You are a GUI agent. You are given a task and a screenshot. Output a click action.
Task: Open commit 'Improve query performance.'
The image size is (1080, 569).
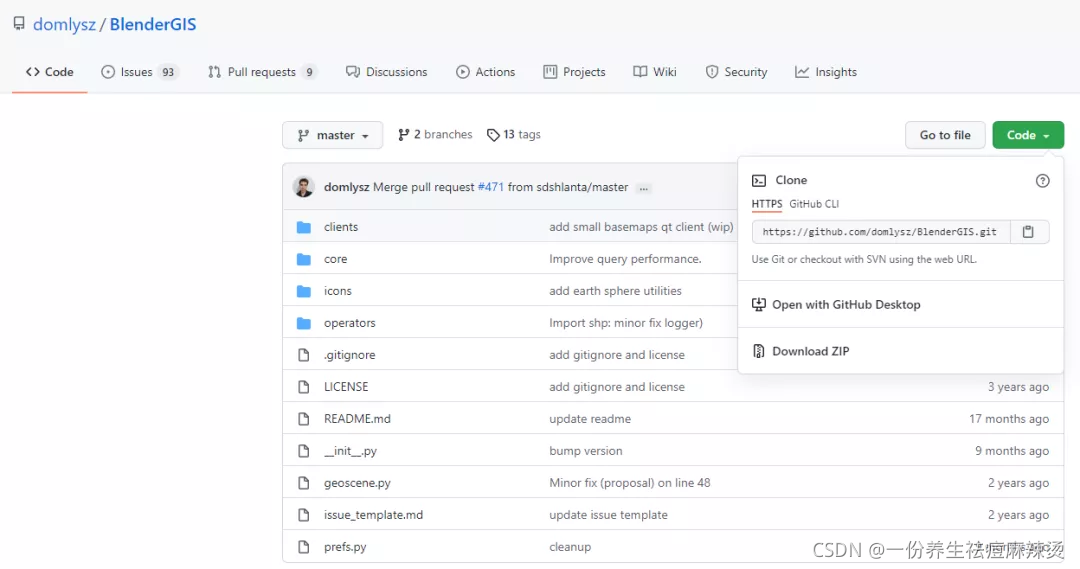[625, 259]
